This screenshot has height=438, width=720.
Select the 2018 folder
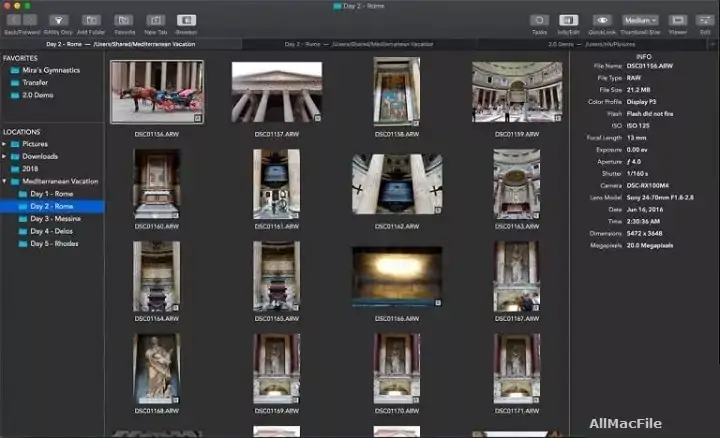[x=30, y=169]
